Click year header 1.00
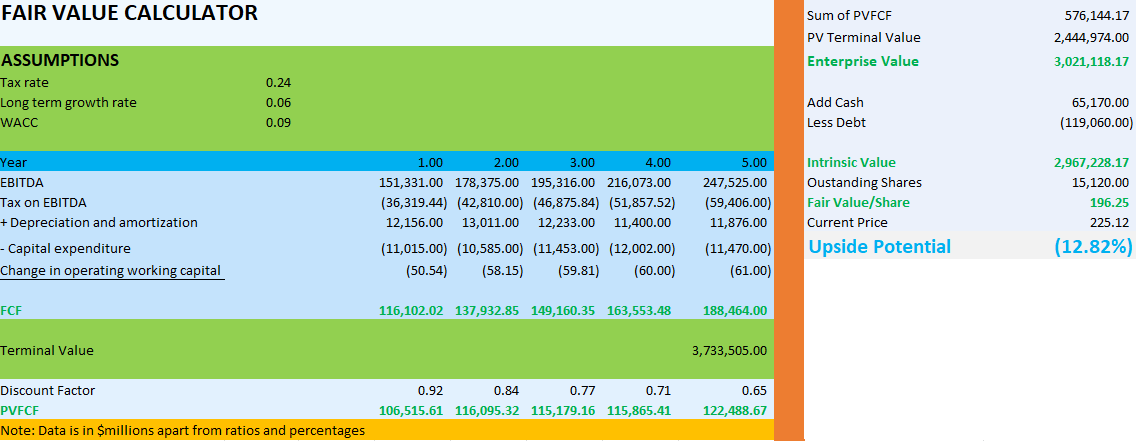 click(x=430, y=162)
